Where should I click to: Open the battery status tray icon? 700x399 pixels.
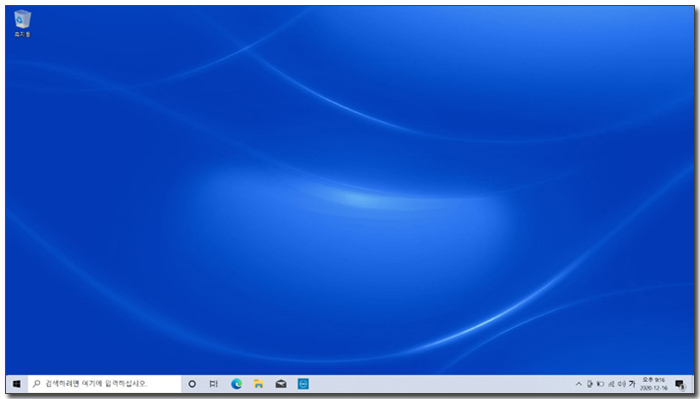[x=600, y=384]
